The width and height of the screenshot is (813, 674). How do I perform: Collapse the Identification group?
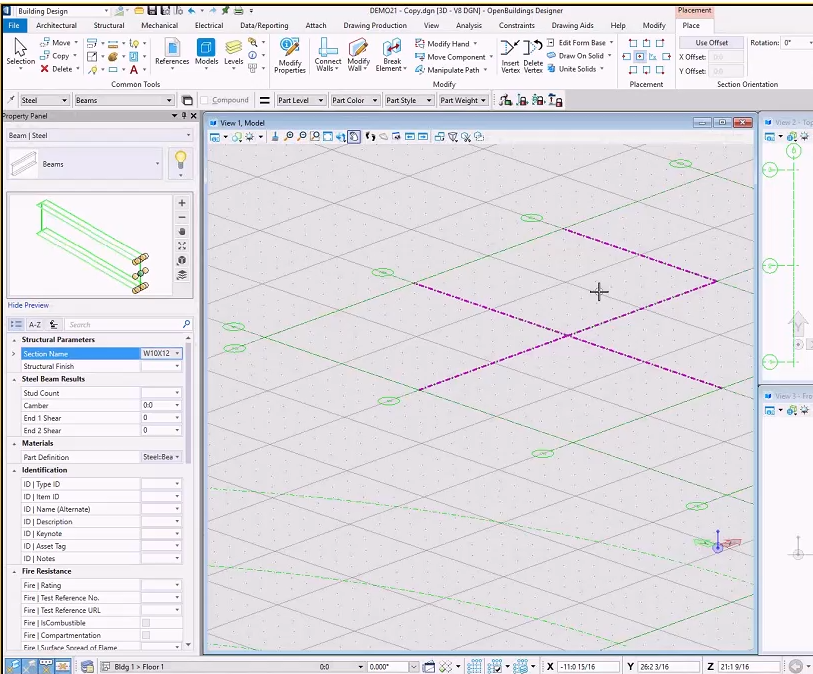(x=14, y=470)
